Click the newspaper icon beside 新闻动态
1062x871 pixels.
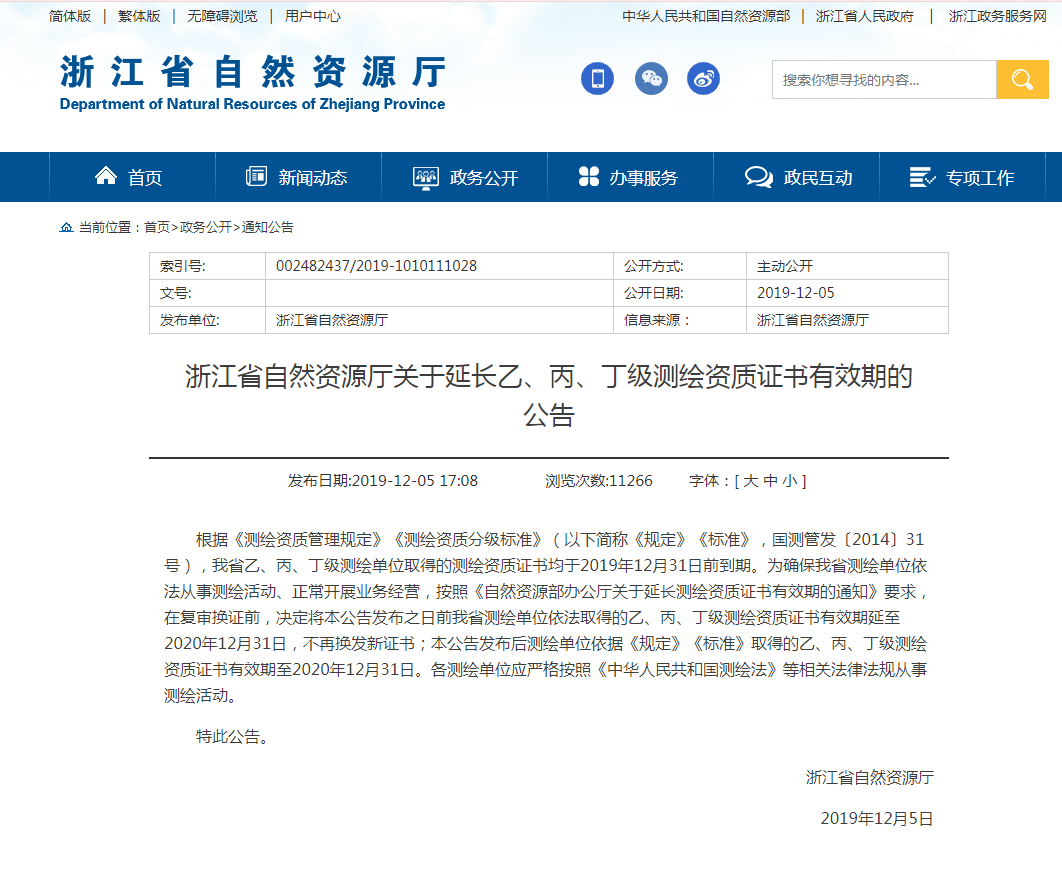click(x=256, y=176)
